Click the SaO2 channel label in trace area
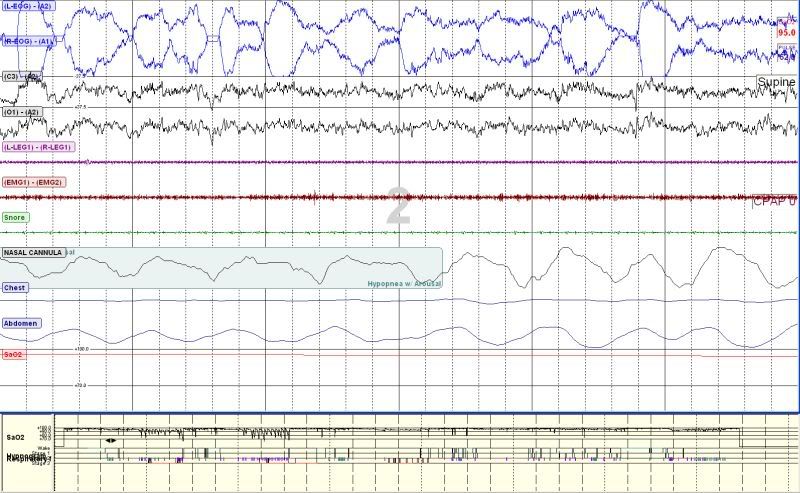 click(14, 354)
